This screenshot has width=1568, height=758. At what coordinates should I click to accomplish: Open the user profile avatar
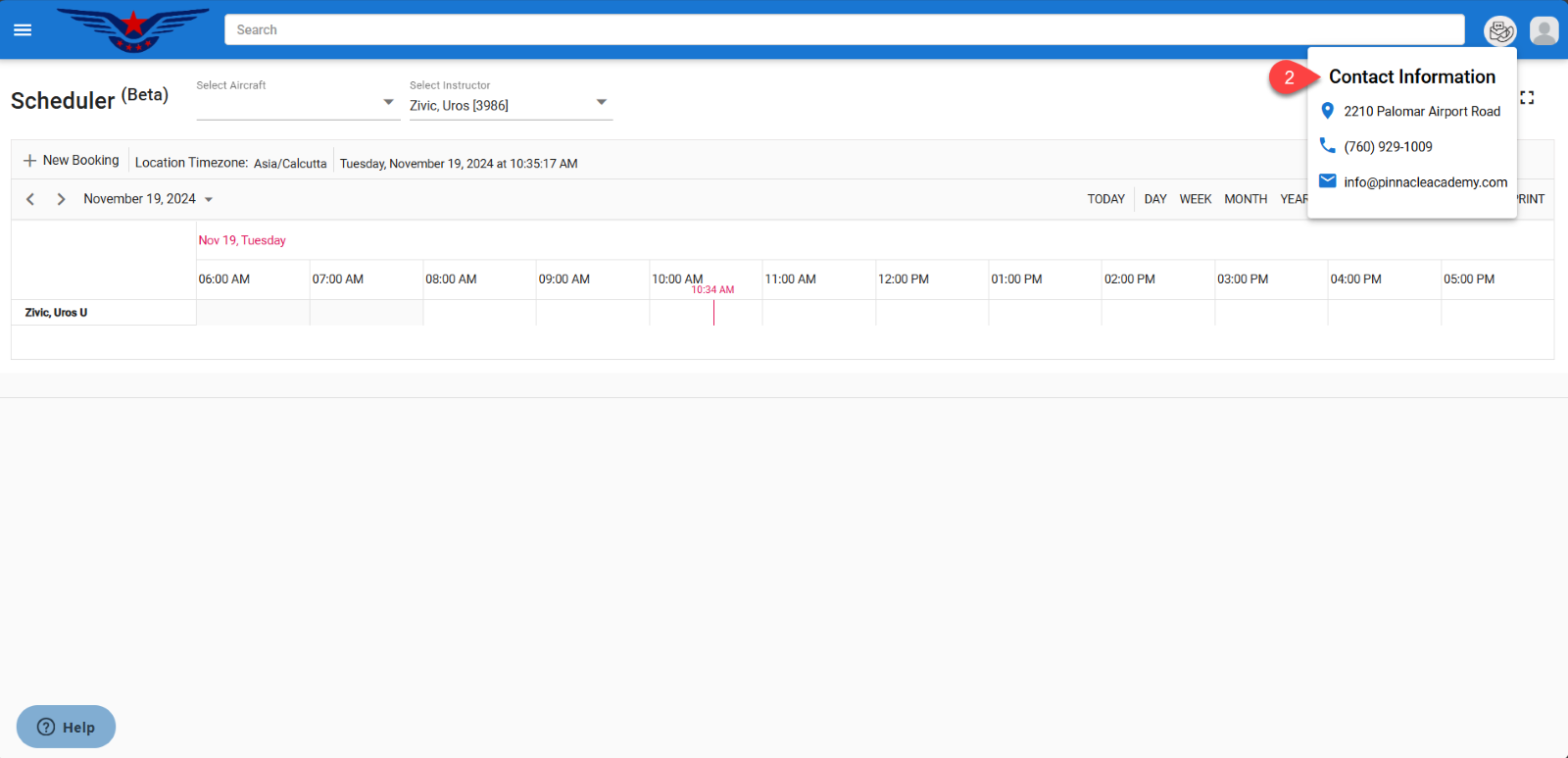[x=1543, y=31]
